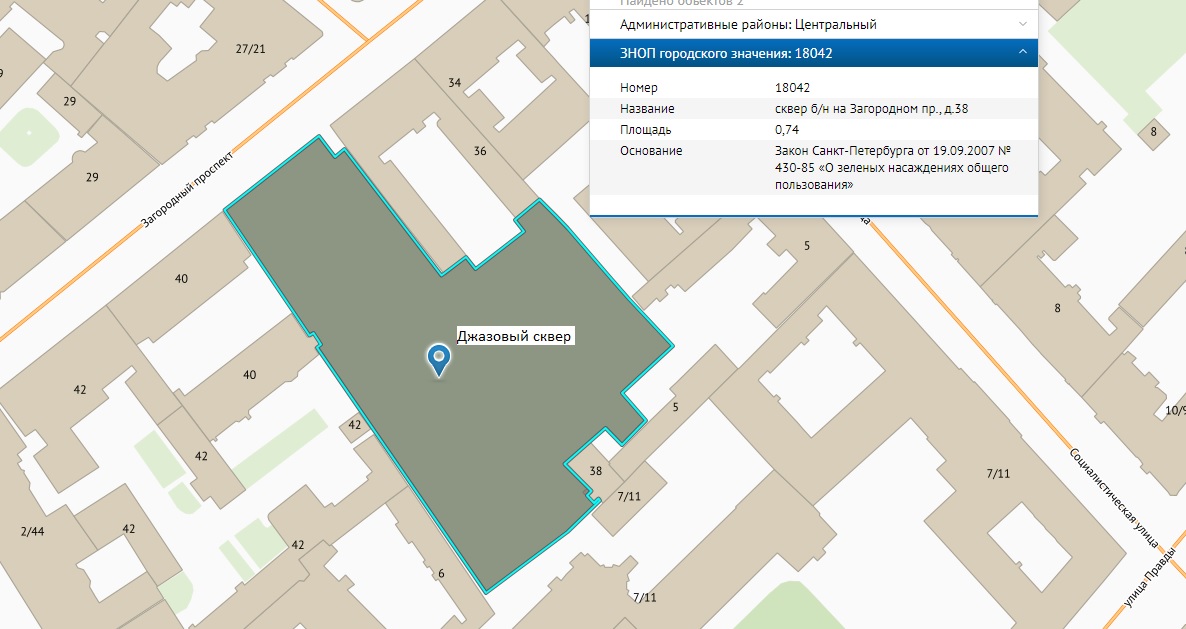Click the Основание law text entry
The height and width of the screenshot is (629, 1186).
[x=892, y=167]
